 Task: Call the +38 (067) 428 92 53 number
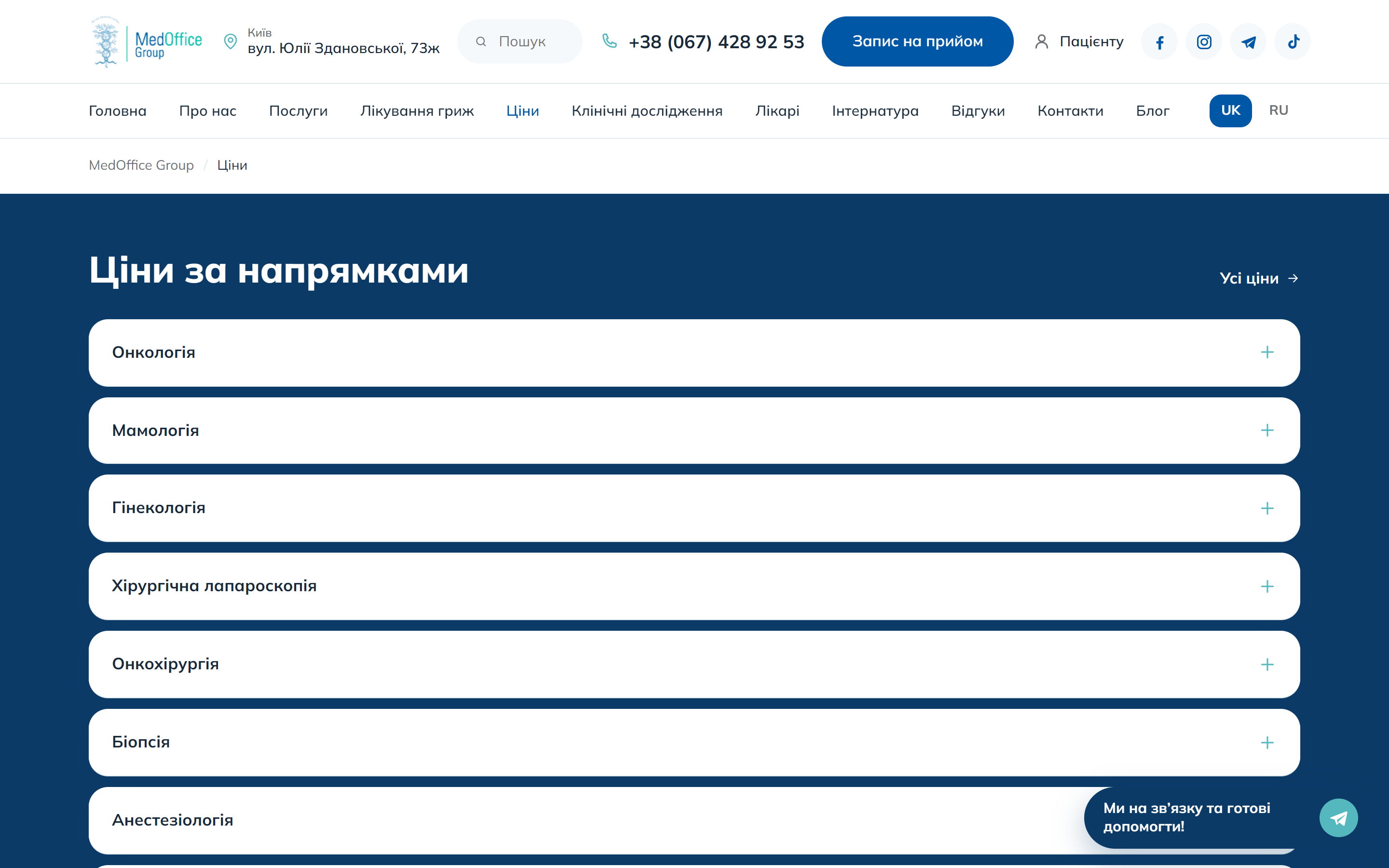point(716,41)
